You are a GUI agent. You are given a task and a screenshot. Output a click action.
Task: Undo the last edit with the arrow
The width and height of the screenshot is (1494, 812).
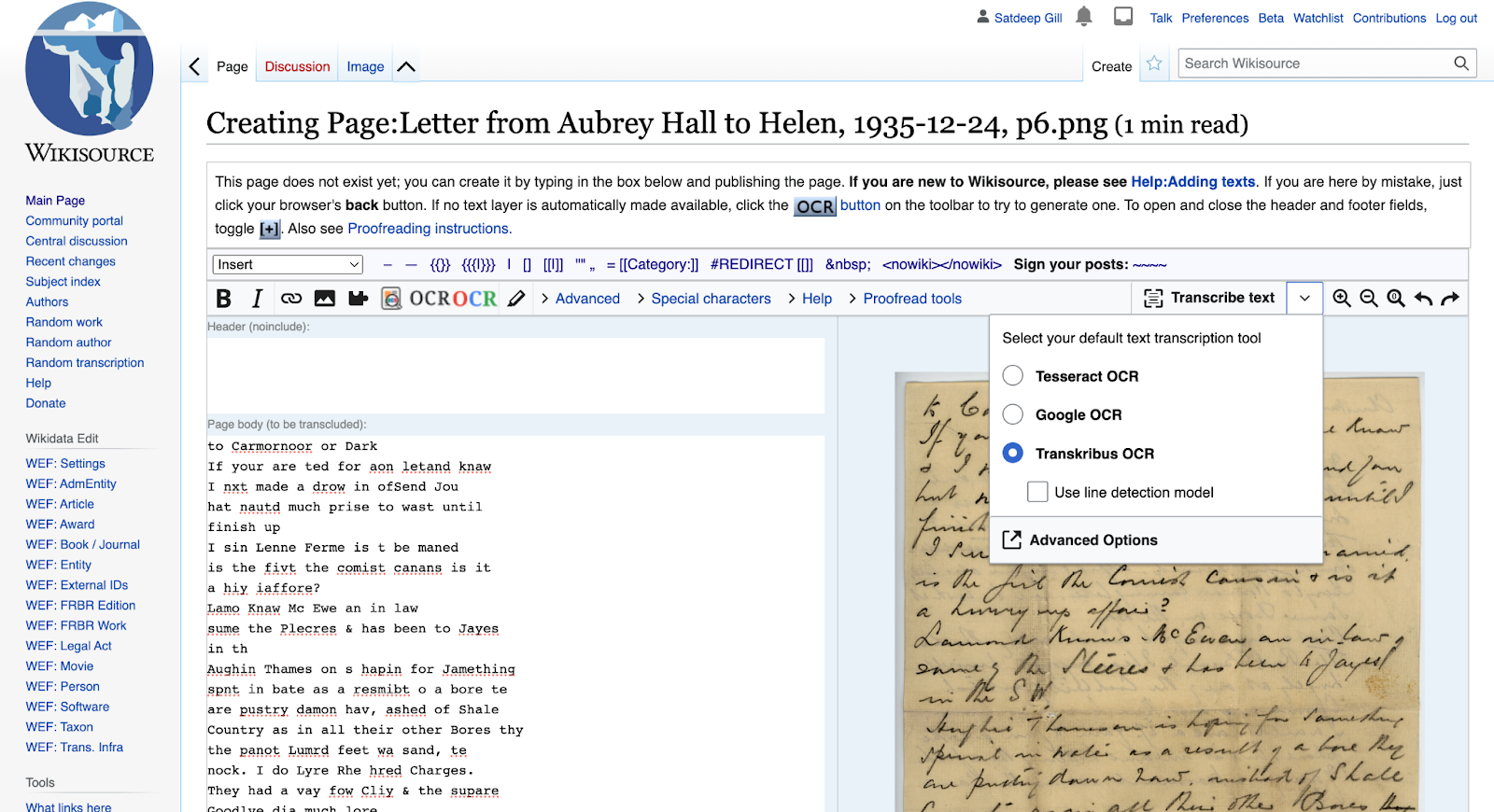click(x=1423, y=298)
